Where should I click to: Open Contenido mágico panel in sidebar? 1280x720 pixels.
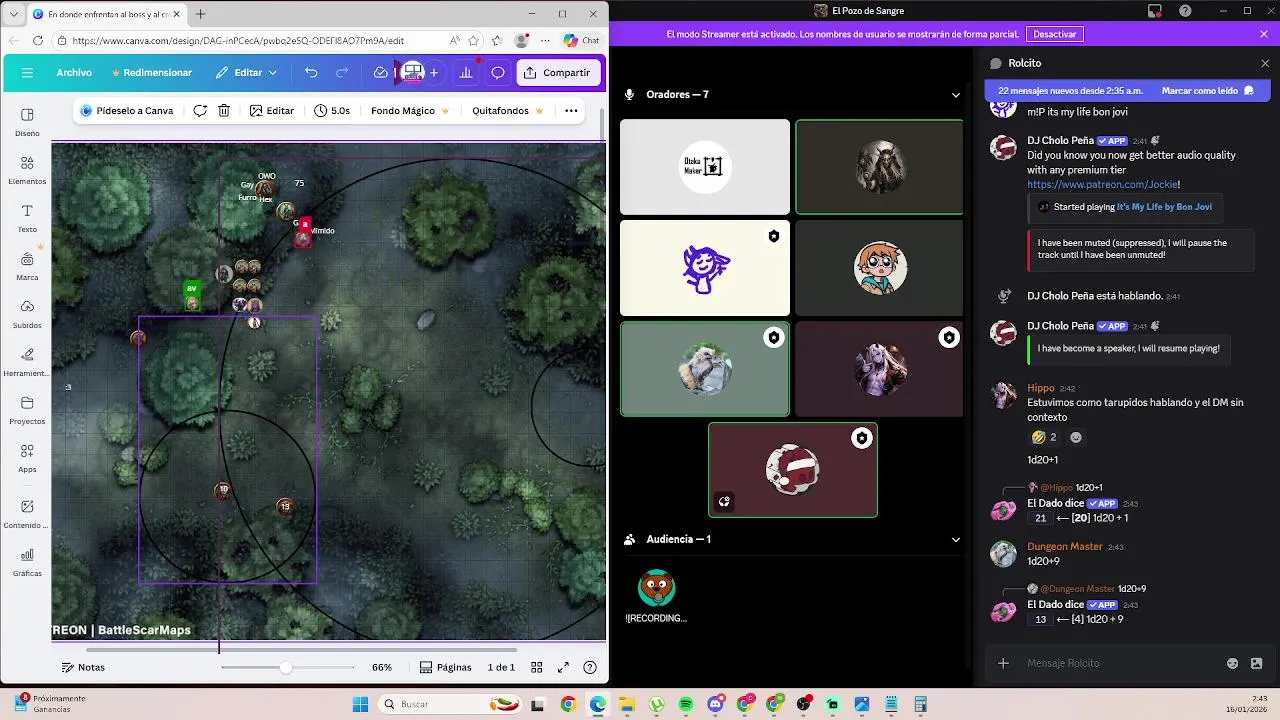coord(27,514)
